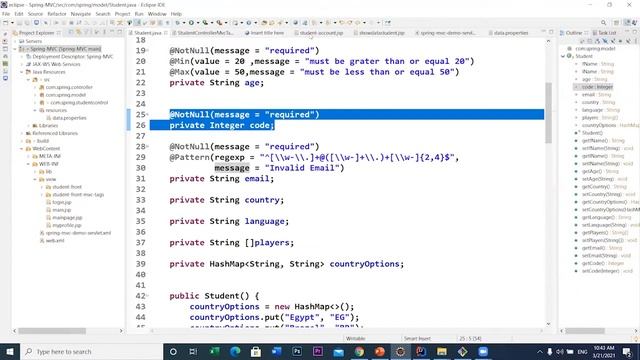Open Photoshop from the taskbar
This screenshot has width=640, height=360.
tap(297, 351)
